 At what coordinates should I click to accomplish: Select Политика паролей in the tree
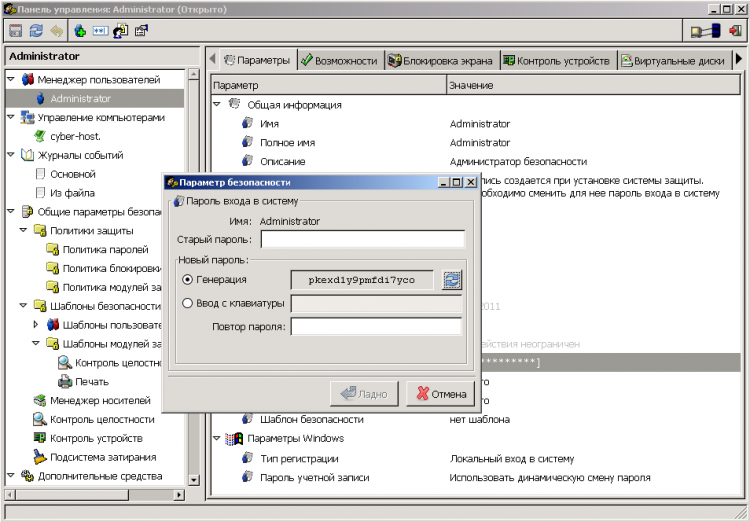click(106, 249)
